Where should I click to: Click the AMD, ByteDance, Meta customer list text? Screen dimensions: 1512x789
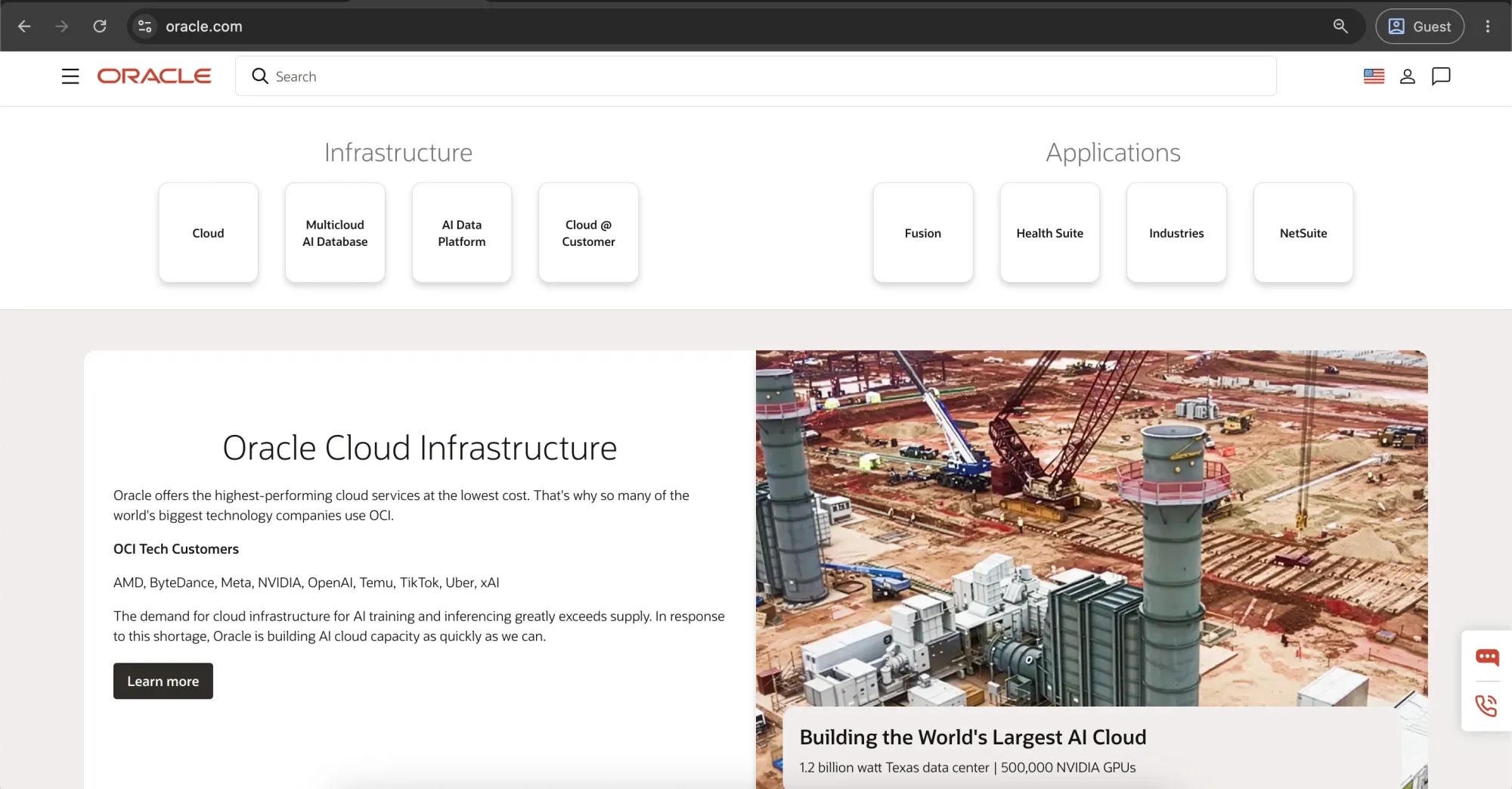[x=306, y=582]
